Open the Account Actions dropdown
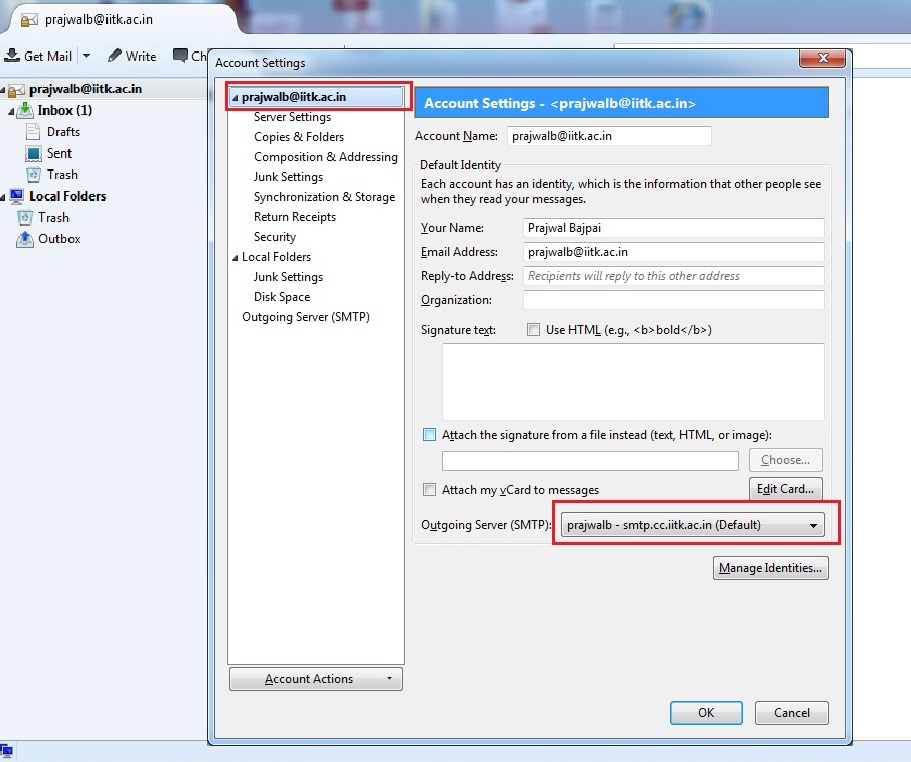The height and width of the screenshot is (762, 911). 315,678
